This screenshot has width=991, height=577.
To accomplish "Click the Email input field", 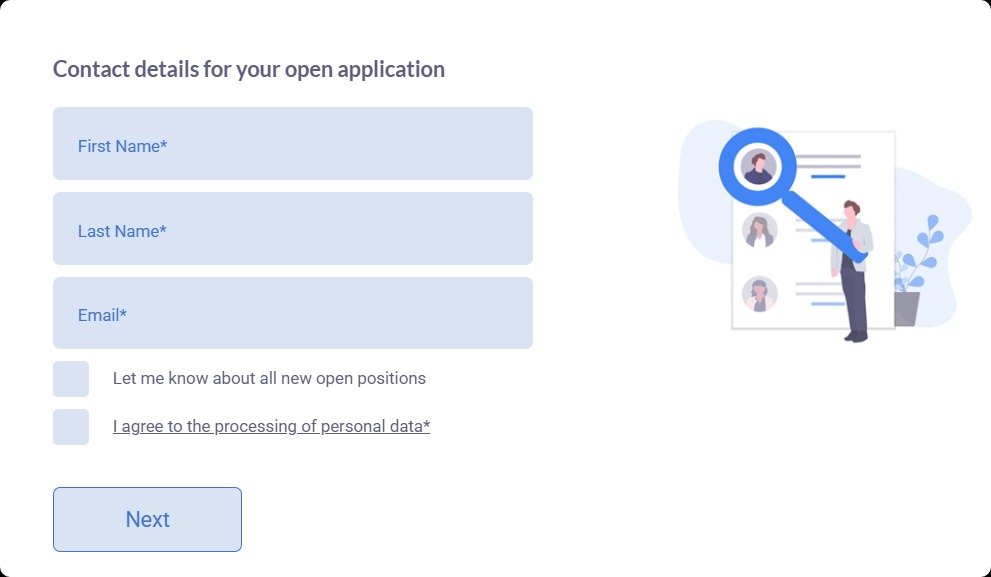I will 292,313.
